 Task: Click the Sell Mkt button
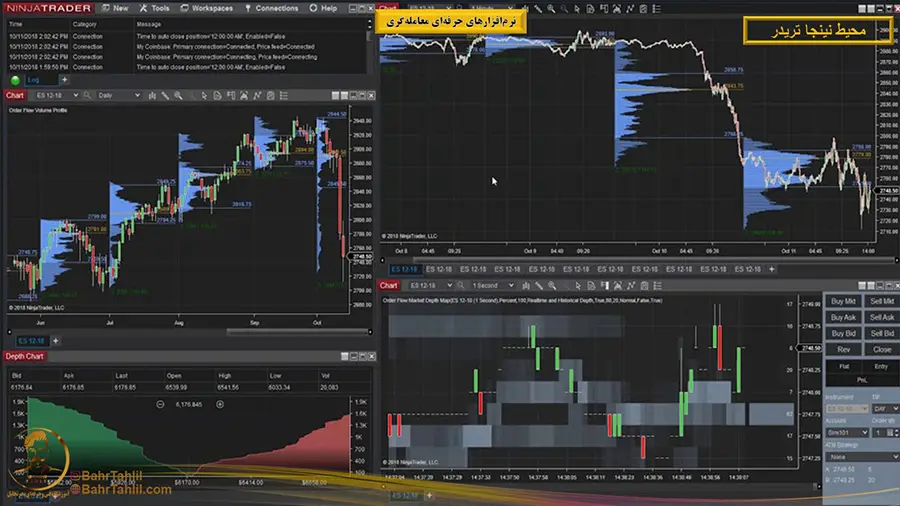[882, 301]
